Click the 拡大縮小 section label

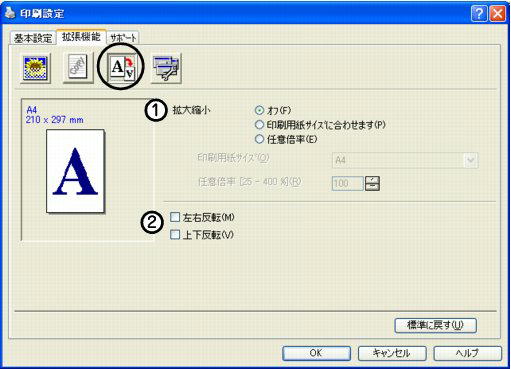(x=191, y=110)
